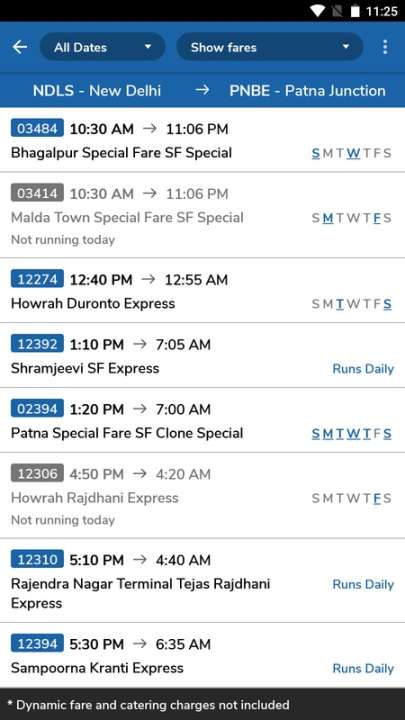
Task: Tap train number badge 03484
Action: point(37,129)
